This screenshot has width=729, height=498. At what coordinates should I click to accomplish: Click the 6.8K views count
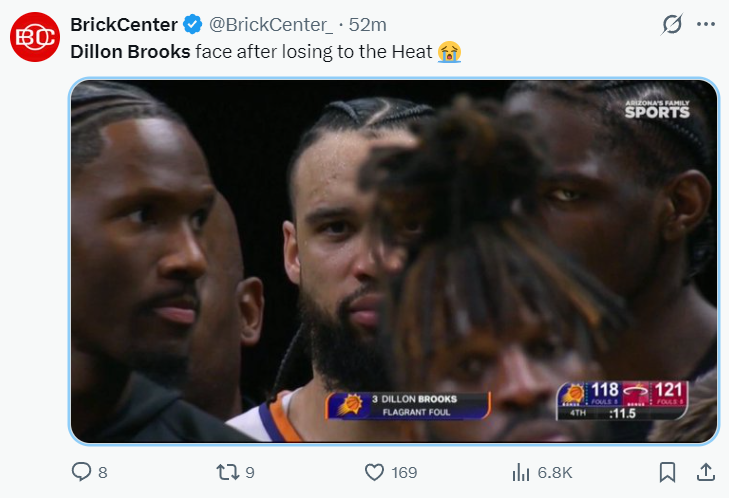tap(556, 472)
